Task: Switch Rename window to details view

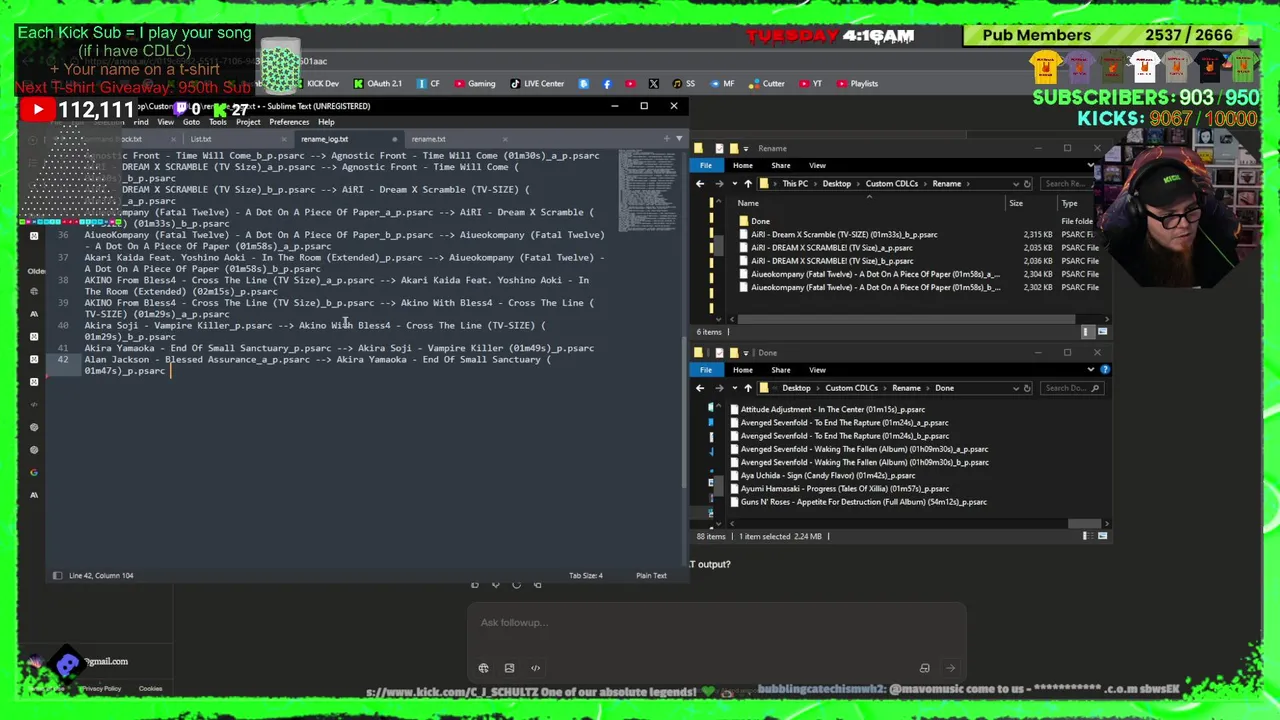Action: [x=1086, y=332]
